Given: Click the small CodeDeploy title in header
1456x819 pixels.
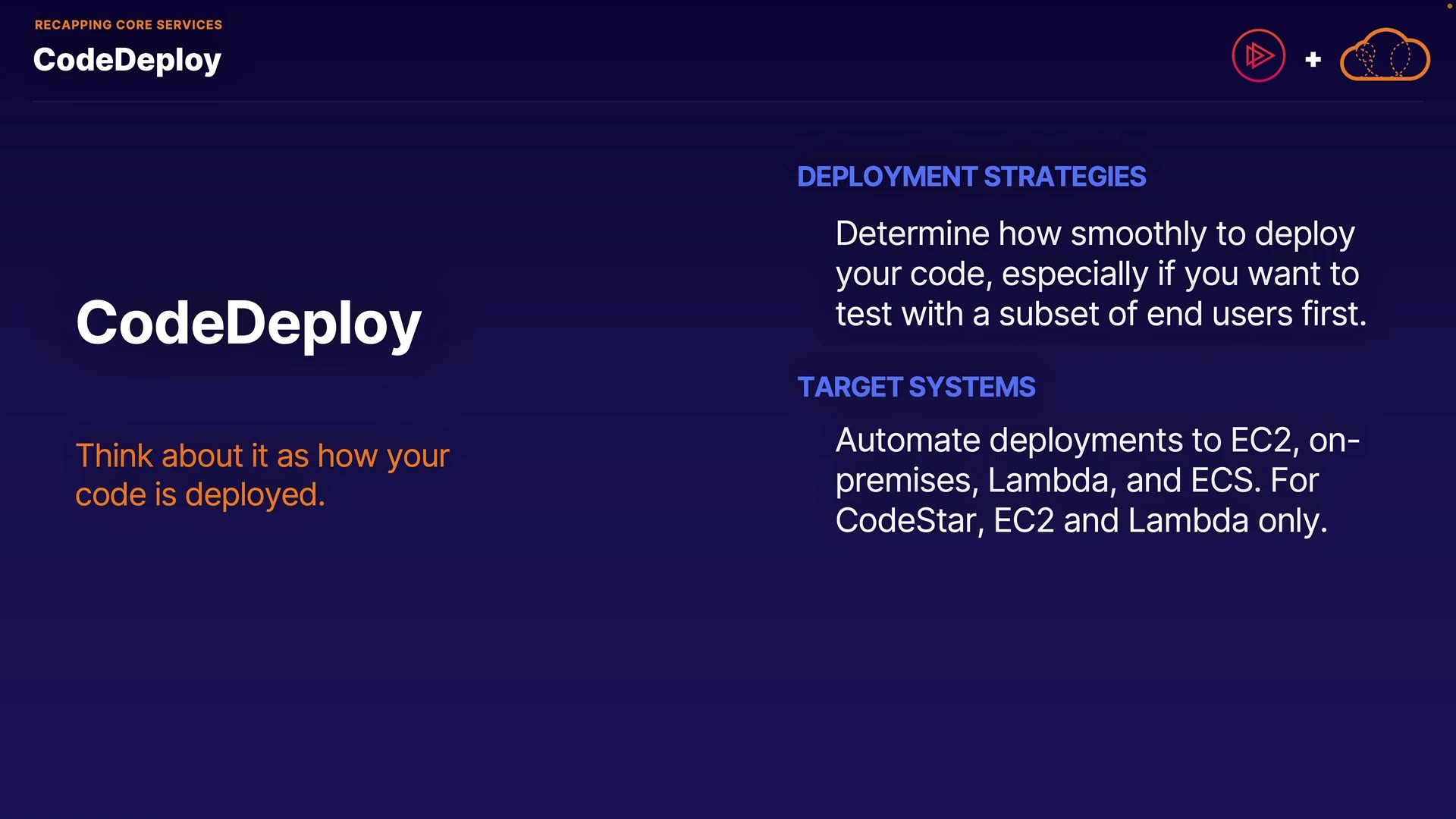Looking at the screenshot, I should coord(127,60).
